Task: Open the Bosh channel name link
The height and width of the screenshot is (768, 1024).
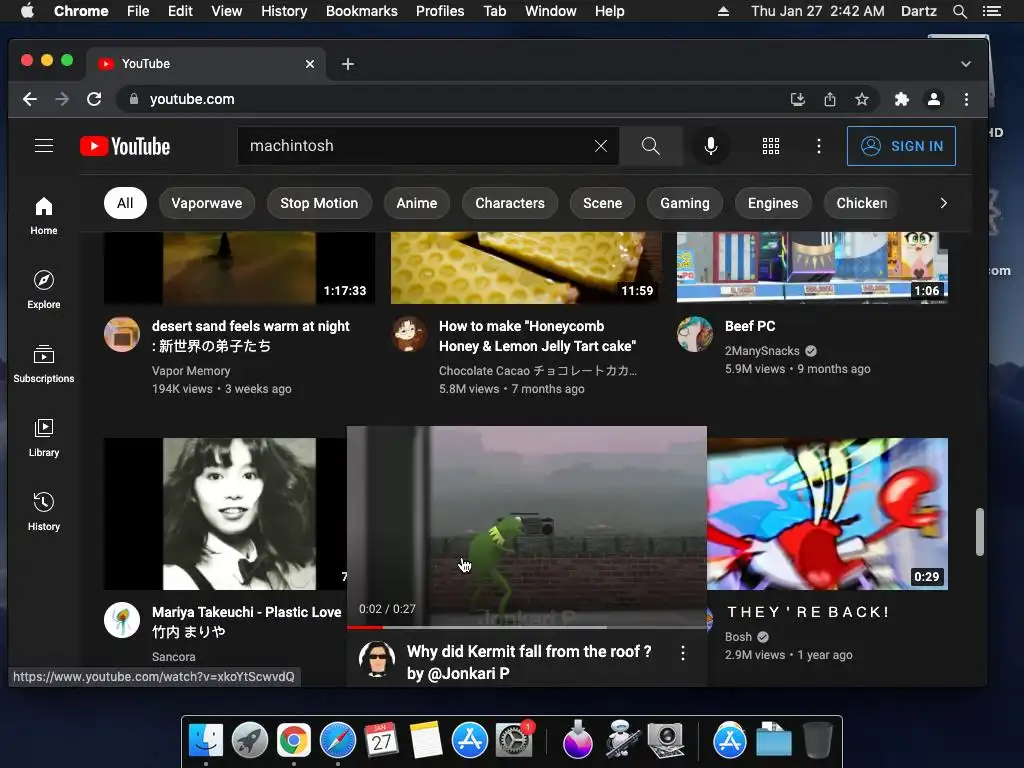Action: (x=738, y=637)
